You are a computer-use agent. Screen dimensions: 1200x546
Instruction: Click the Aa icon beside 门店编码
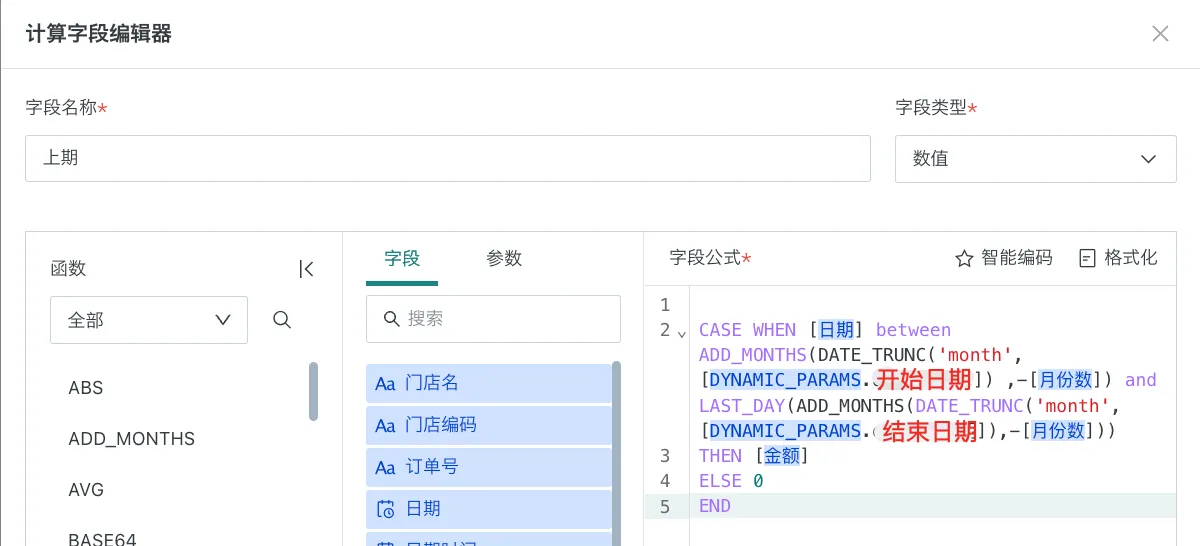pyautogui.click(x=385, y=425)
